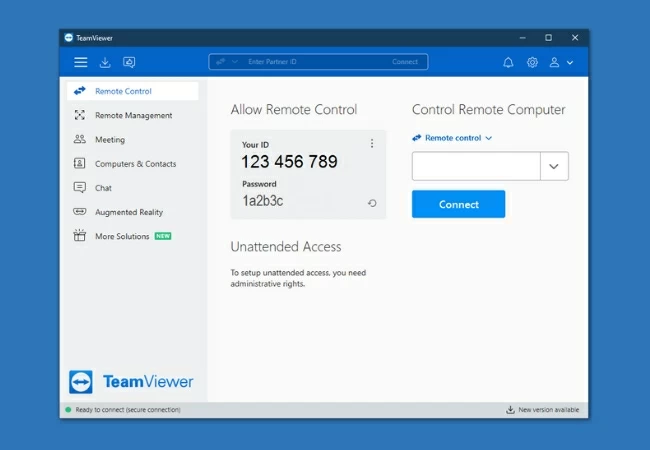The image size is (650, 450).
Task: Open settings via the gear icon
Action: coord(532,62)
